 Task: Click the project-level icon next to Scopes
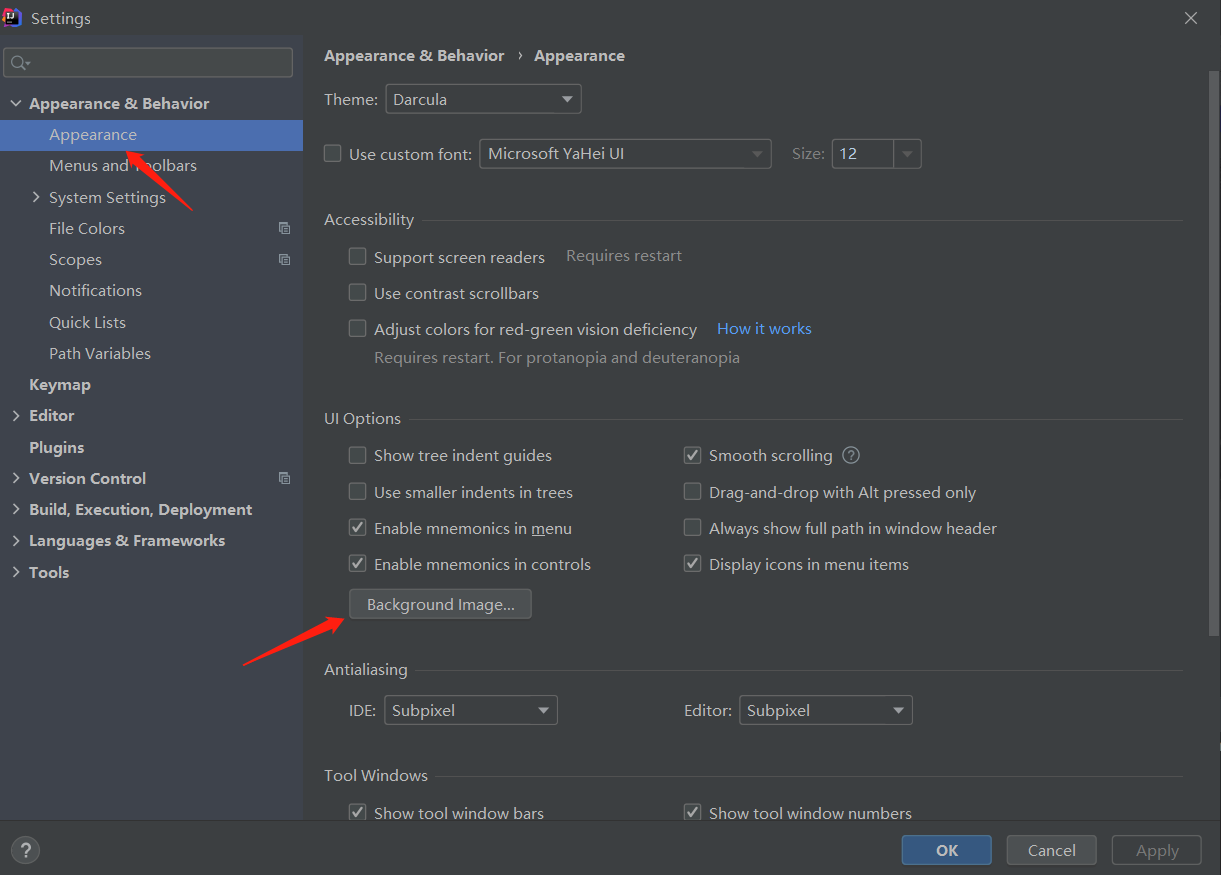pos(285,259)
